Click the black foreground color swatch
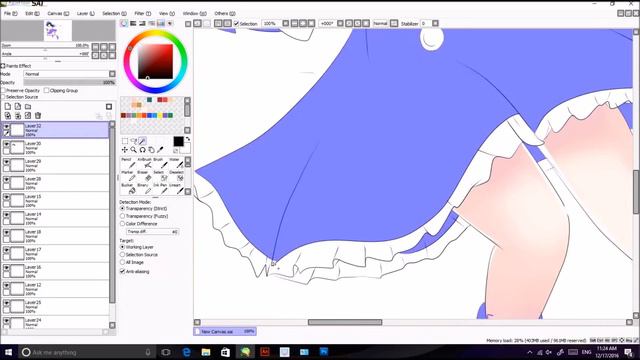 178,141
